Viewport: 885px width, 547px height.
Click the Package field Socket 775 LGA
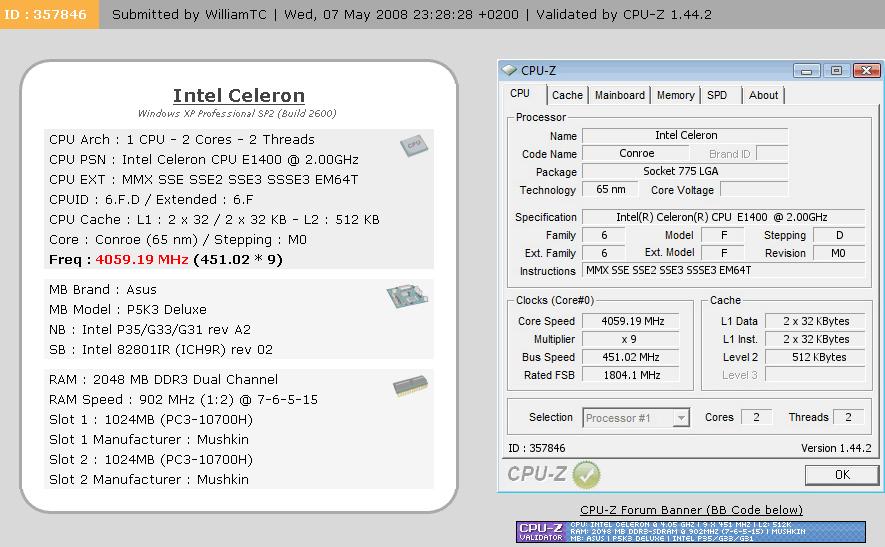(685, 172)
